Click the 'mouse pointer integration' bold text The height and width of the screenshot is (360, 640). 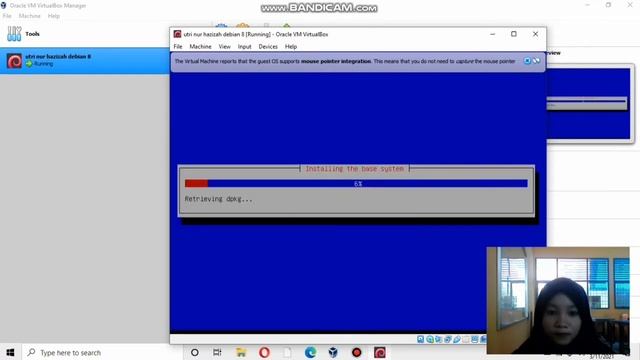tap(336, 61)
